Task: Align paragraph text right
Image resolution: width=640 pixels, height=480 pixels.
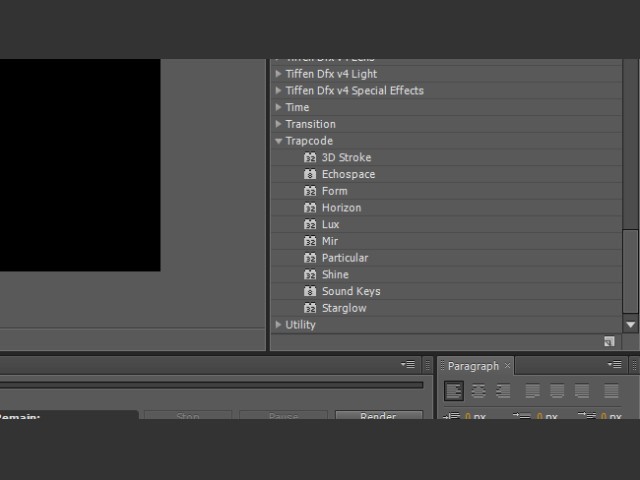Action: (503, 391)
